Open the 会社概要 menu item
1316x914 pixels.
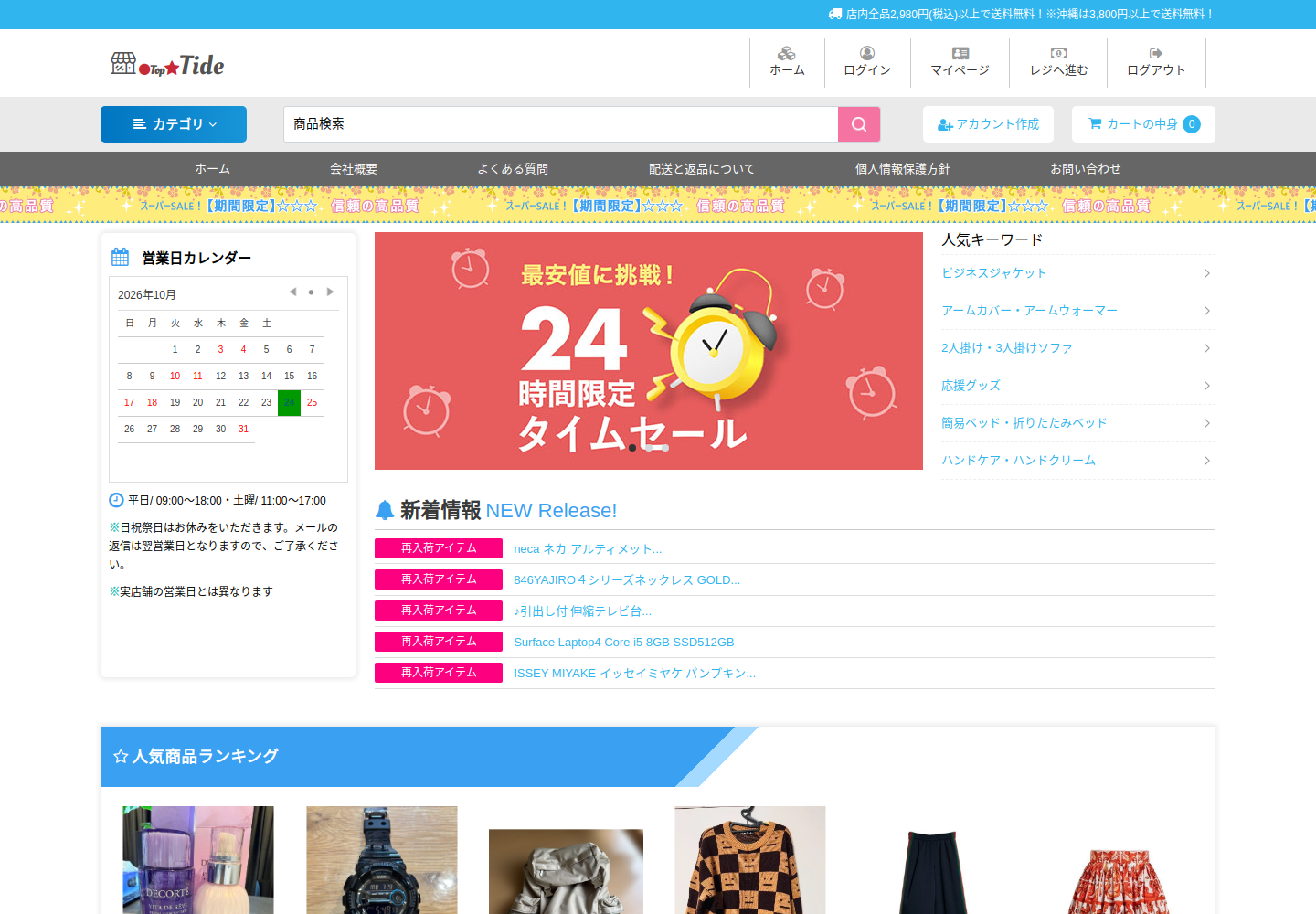(354, 169)
